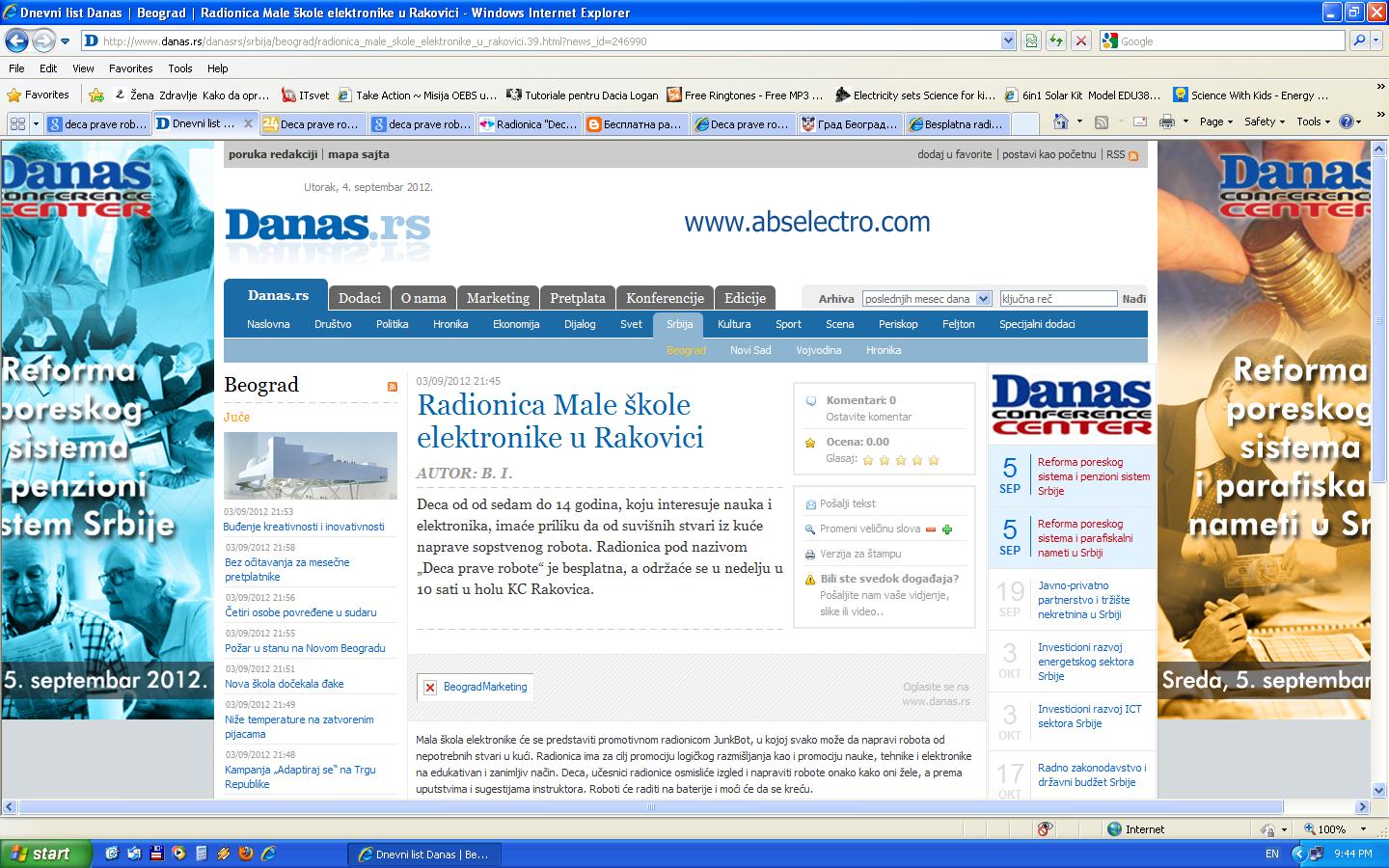
Task: Click the fifth rating star under Glasaj
Action: (933, 460)
